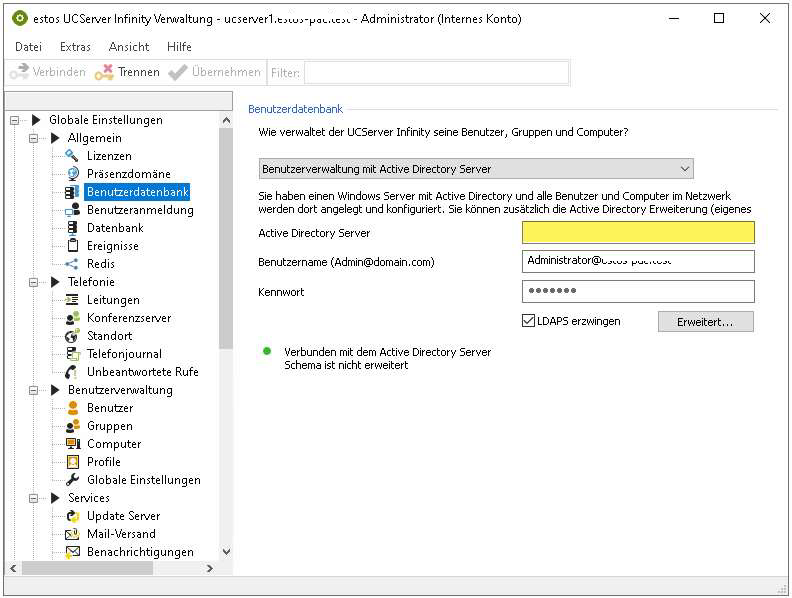The width and height of the screenshot is (792, 598).
Task: Open the Ansicht menu
Action: [128, 47]
